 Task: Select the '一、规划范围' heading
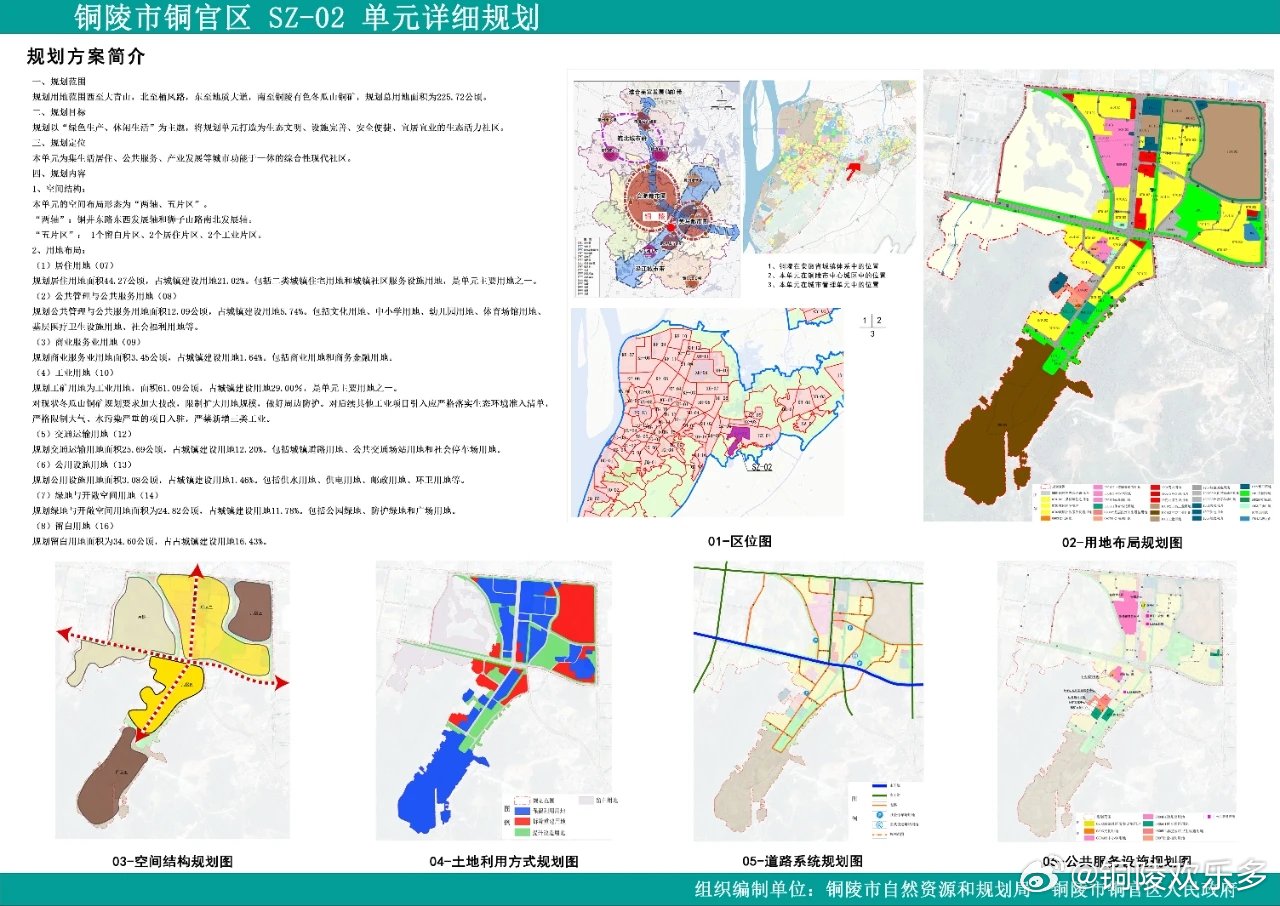tap(61, 81)
